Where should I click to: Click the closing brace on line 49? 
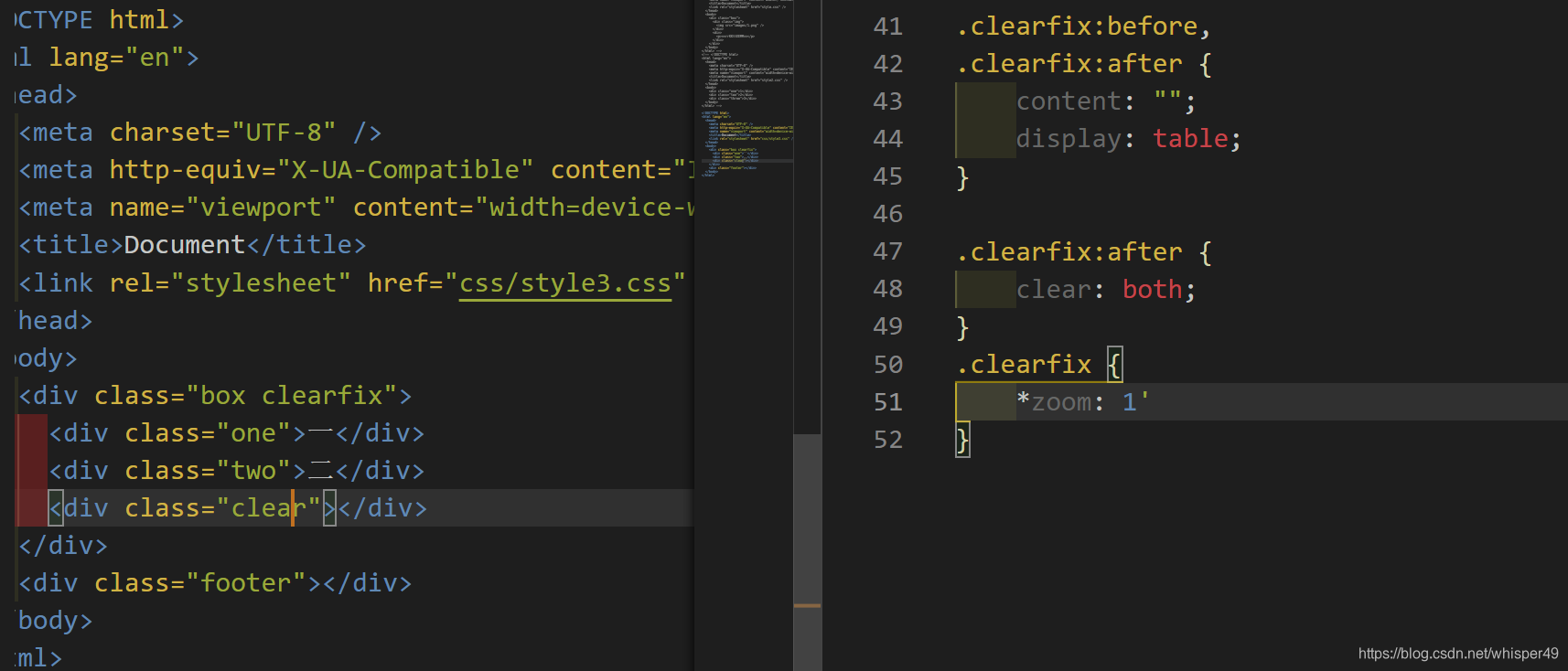point(962,327)
